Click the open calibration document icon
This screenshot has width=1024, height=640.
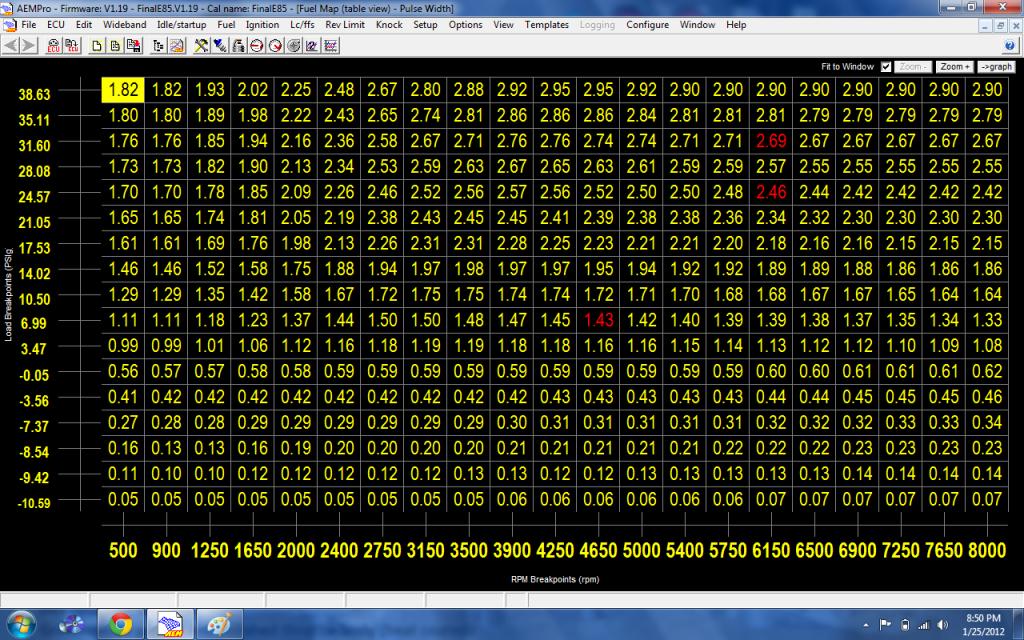tap(115, 46)
